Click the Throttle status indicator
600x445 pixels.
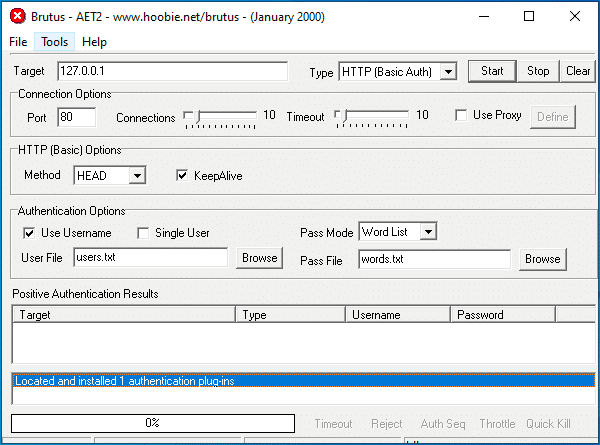pyautogui.click(x=497, y=424)
